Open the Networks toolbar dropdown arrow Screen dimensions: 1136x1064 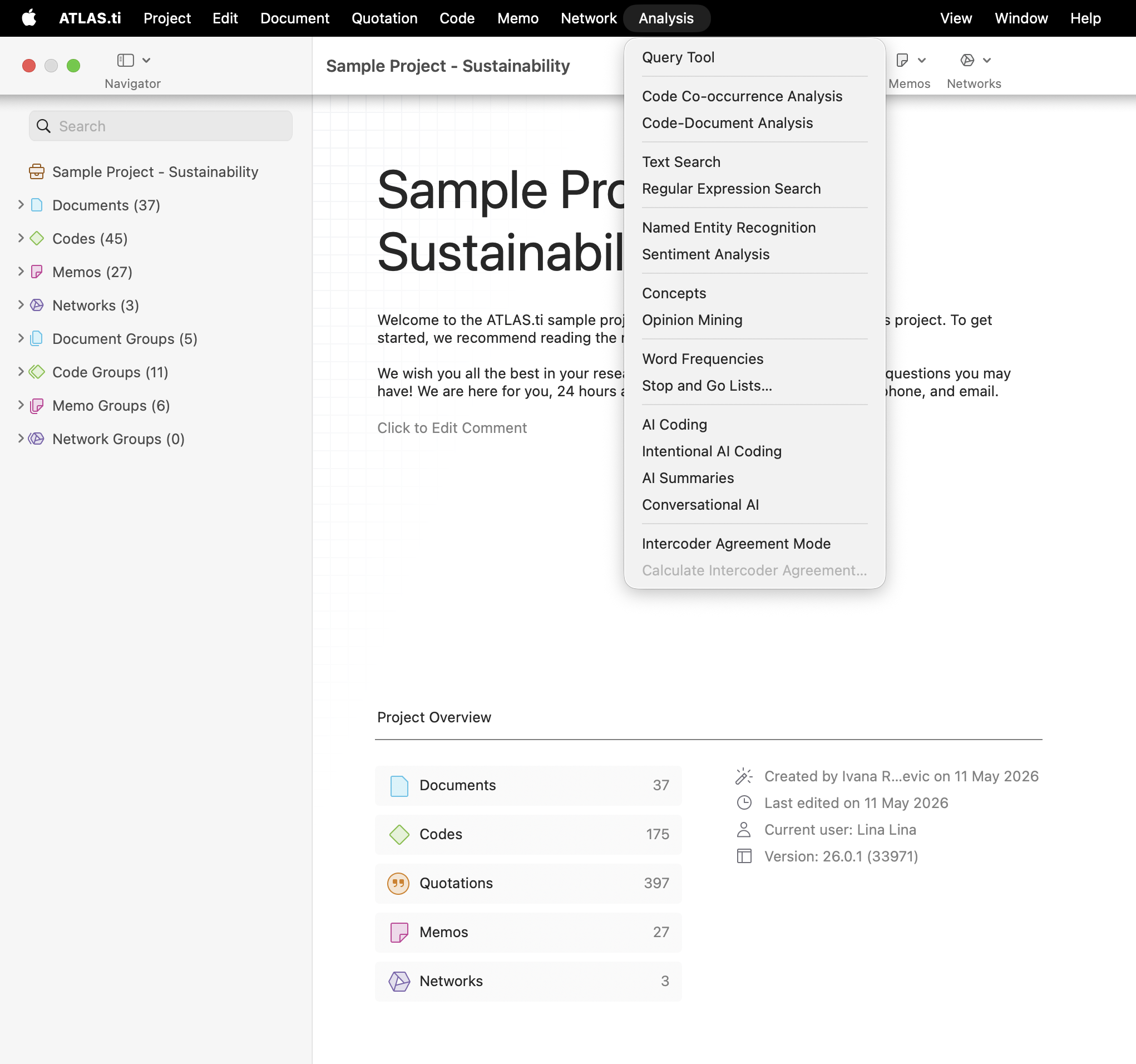tap(987, 60)
